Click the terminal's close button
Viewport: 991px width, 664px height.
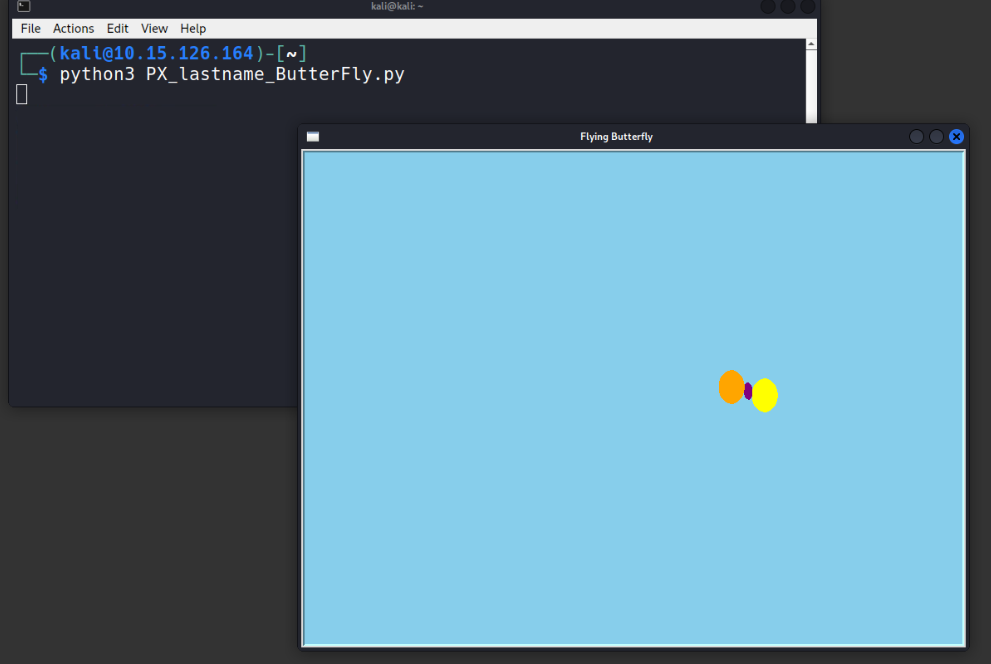(807, 7)
